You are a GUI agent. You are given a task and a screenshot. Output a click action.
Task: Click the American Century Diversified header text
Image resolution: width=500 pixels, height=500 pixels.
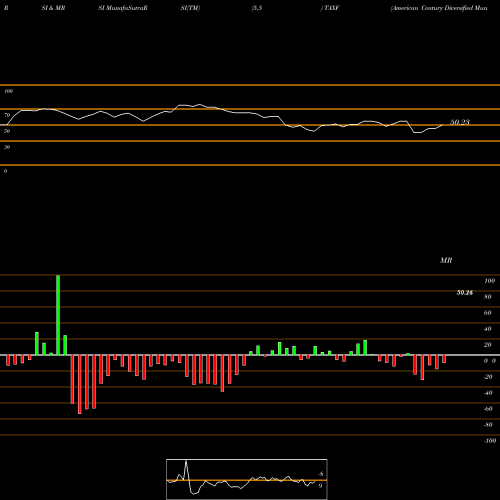click(439, 8)
